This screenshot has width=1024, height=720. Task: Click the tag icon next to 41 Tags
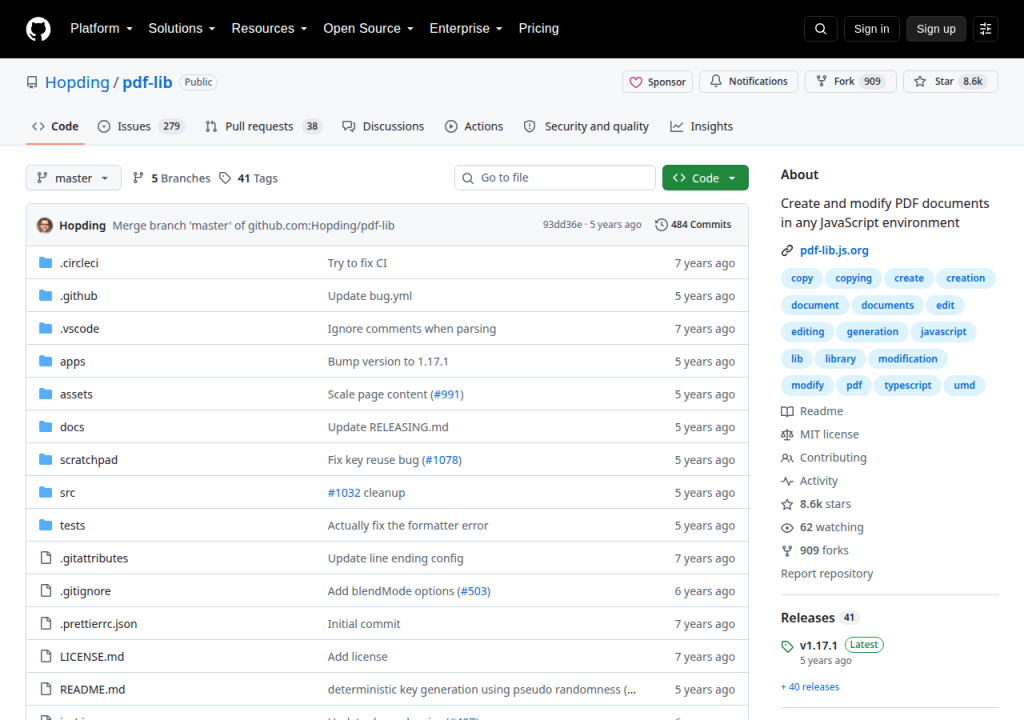point(225,178)
